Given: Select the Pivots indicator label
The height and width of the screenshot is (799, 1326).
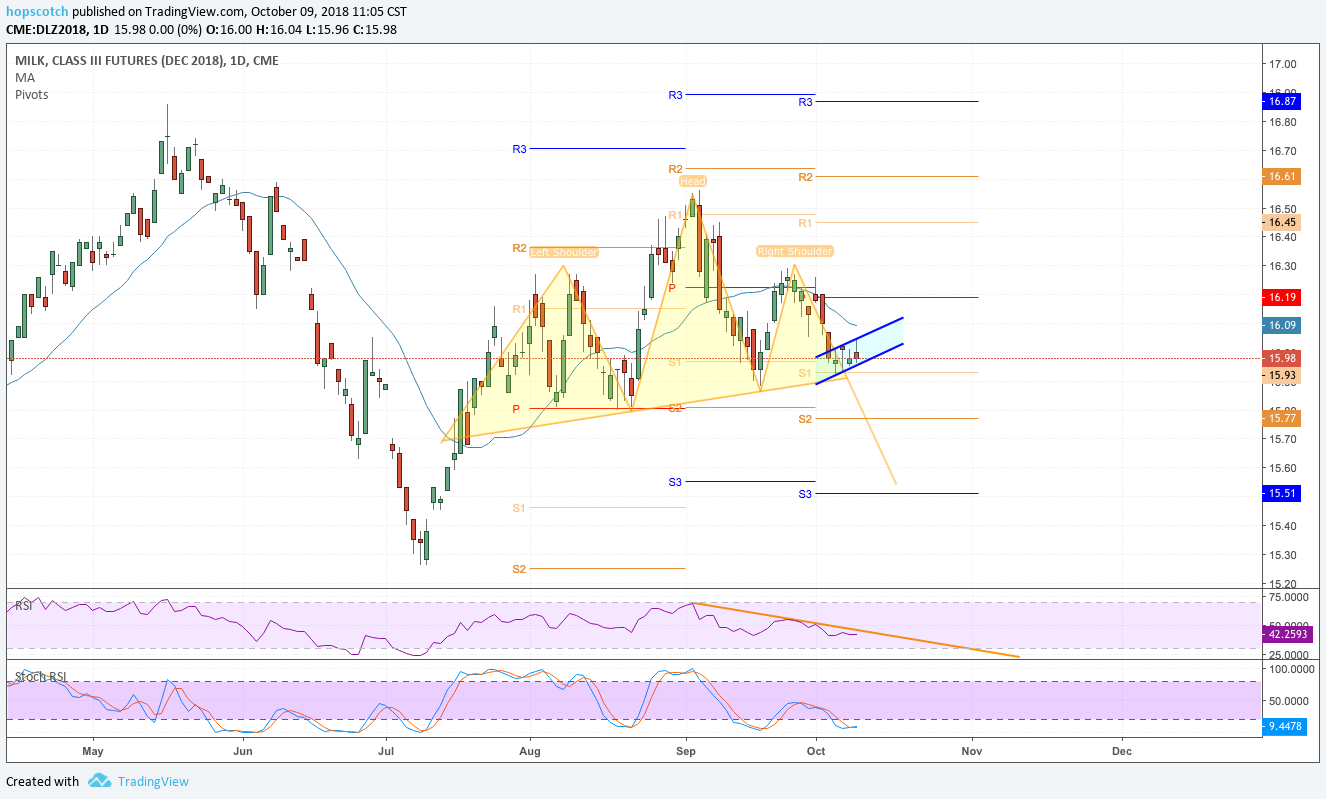Looking at the screenshot, I should click(x=31, y=94).
